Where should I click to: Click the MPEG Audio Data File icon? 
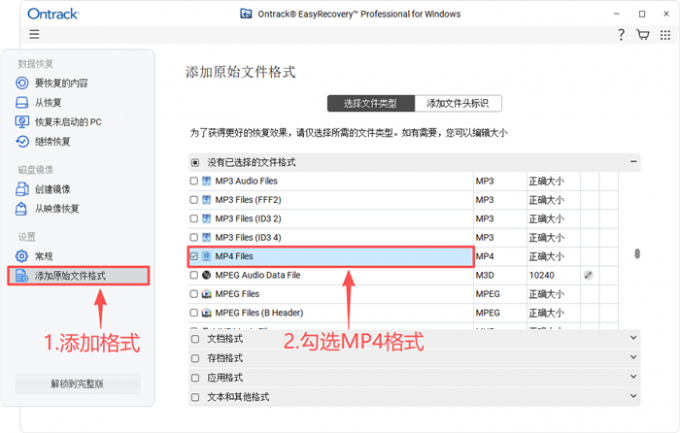pyautogui.click(x=207, y=275)
